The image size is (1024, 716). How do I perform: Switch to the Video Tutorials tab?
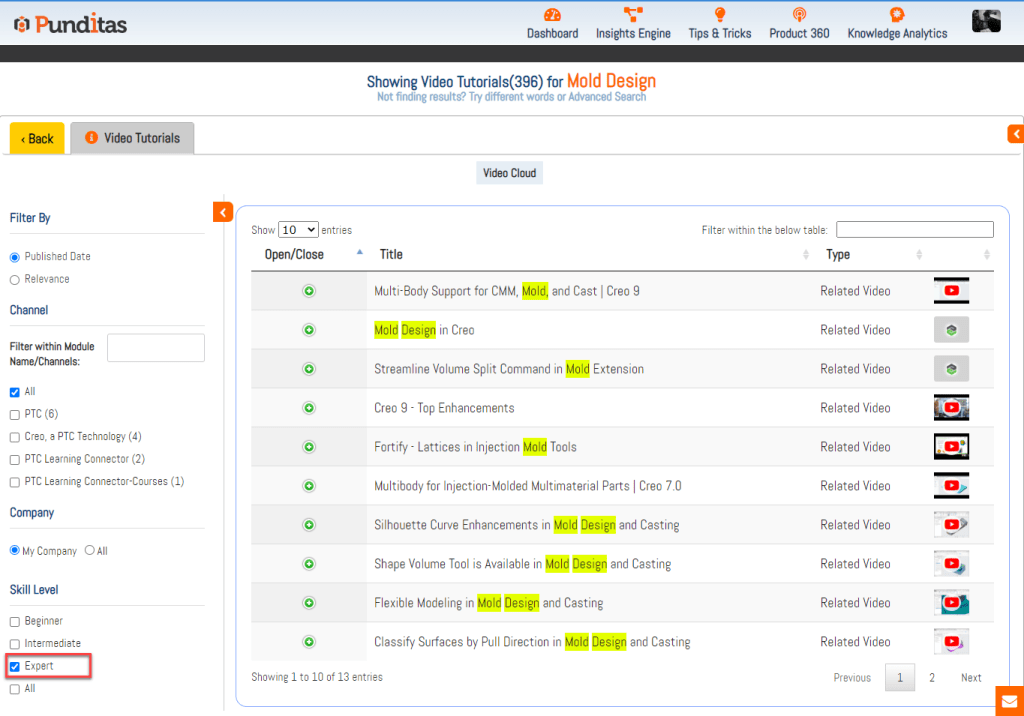click(132, 138)
